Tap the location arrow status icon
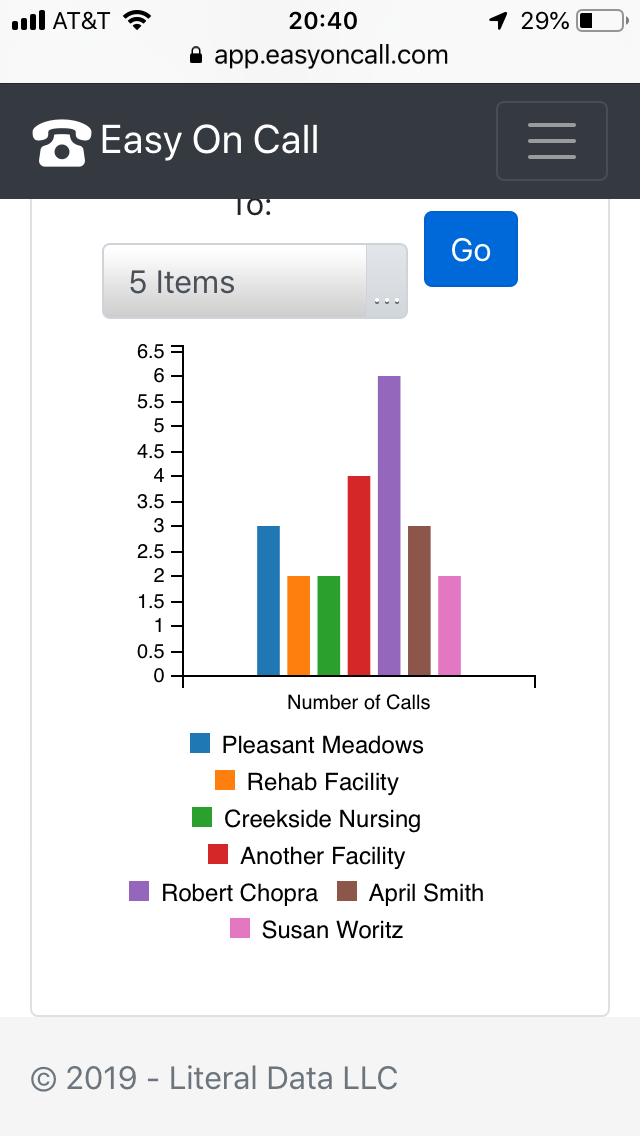The image size is (640, 1136). tap(497, 21)
